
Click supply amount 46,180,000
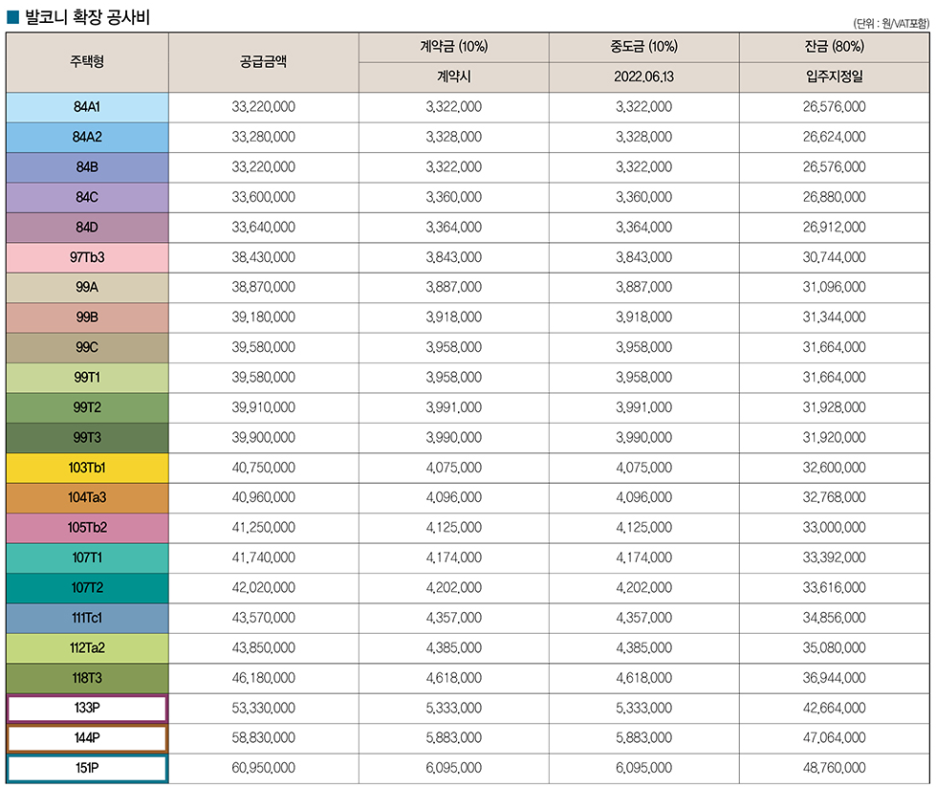[x=263, y=678]
